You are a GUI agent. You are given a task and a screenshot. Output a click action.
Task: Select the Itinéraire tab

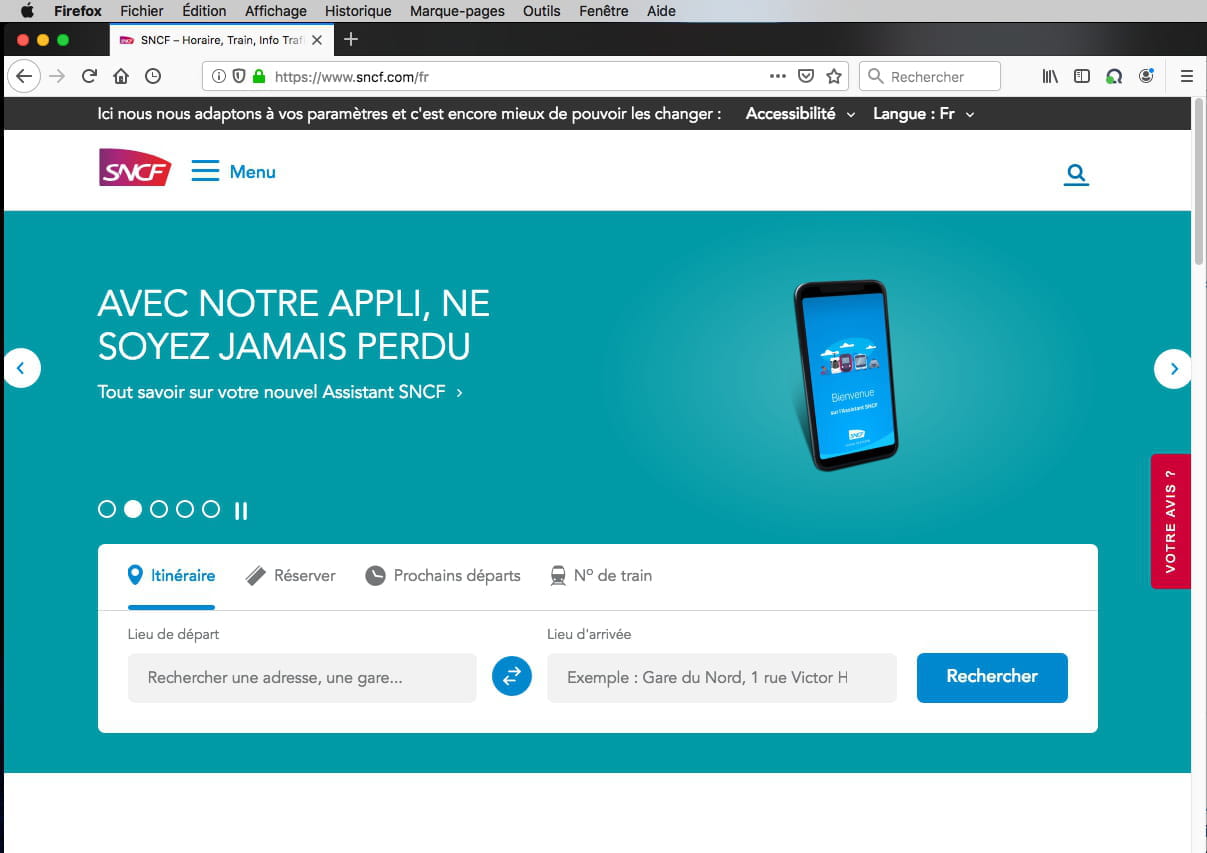171,576
